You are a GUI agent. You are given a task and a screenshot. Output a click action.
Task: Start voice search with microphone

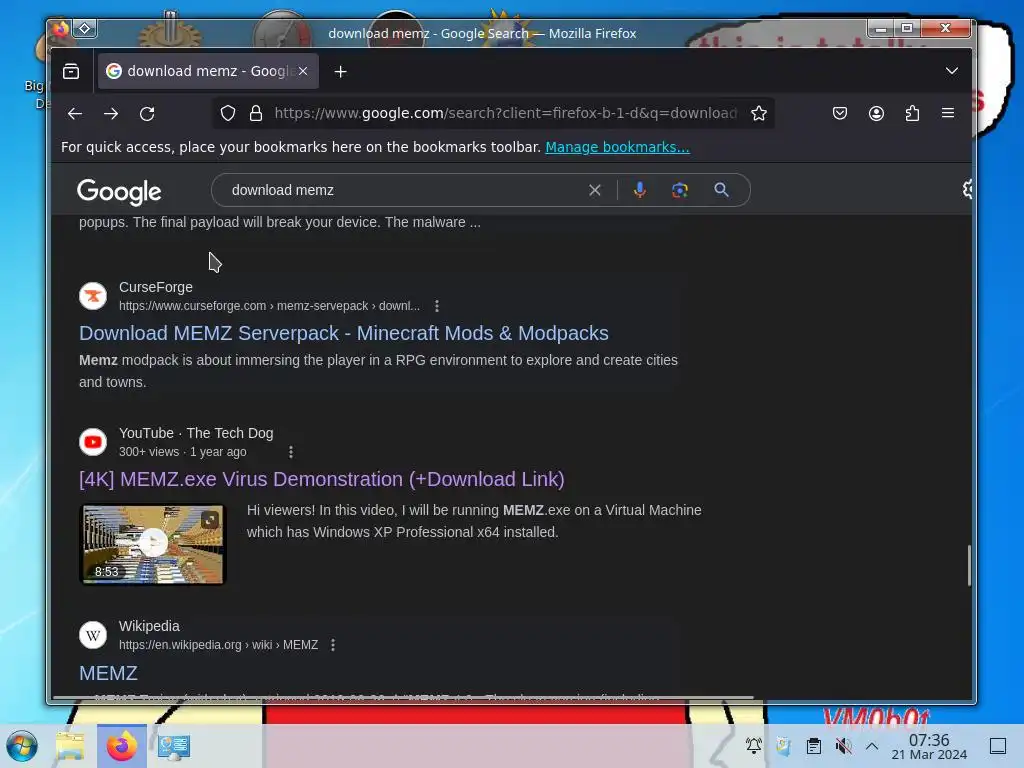[x=639, y=190]
